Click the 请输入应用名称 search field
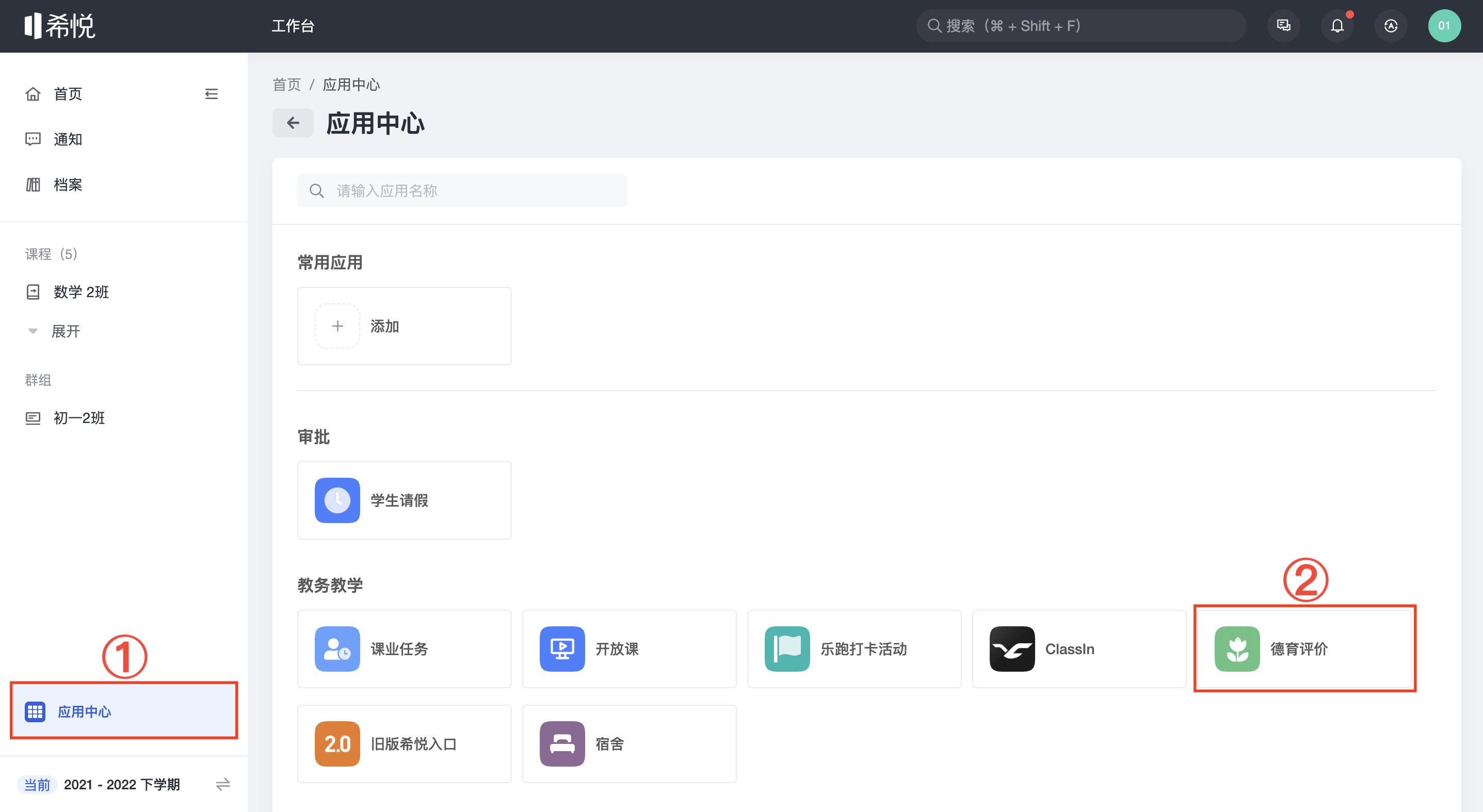 [462, 190]
